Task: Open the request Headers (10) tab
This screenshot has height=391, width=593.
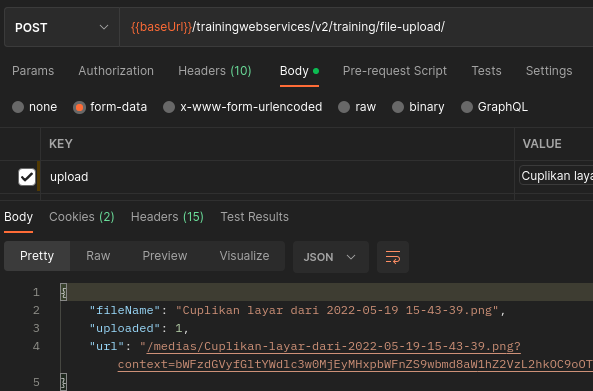Action: click(x=215, y=71)
